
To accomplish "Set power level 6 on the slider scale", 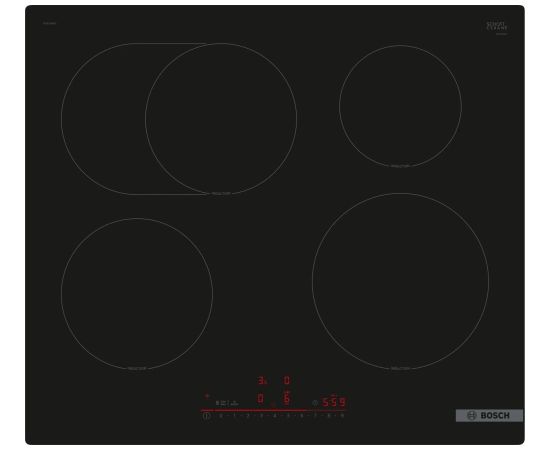I will (302, 416).
